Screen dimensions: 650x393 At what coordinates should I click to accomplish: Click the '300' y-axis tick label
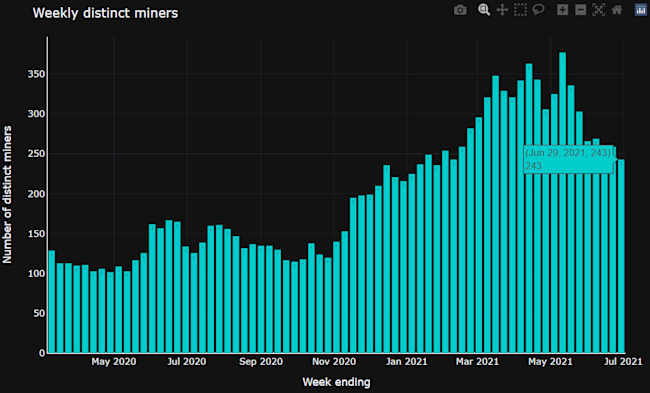click(x=36, y=114)
